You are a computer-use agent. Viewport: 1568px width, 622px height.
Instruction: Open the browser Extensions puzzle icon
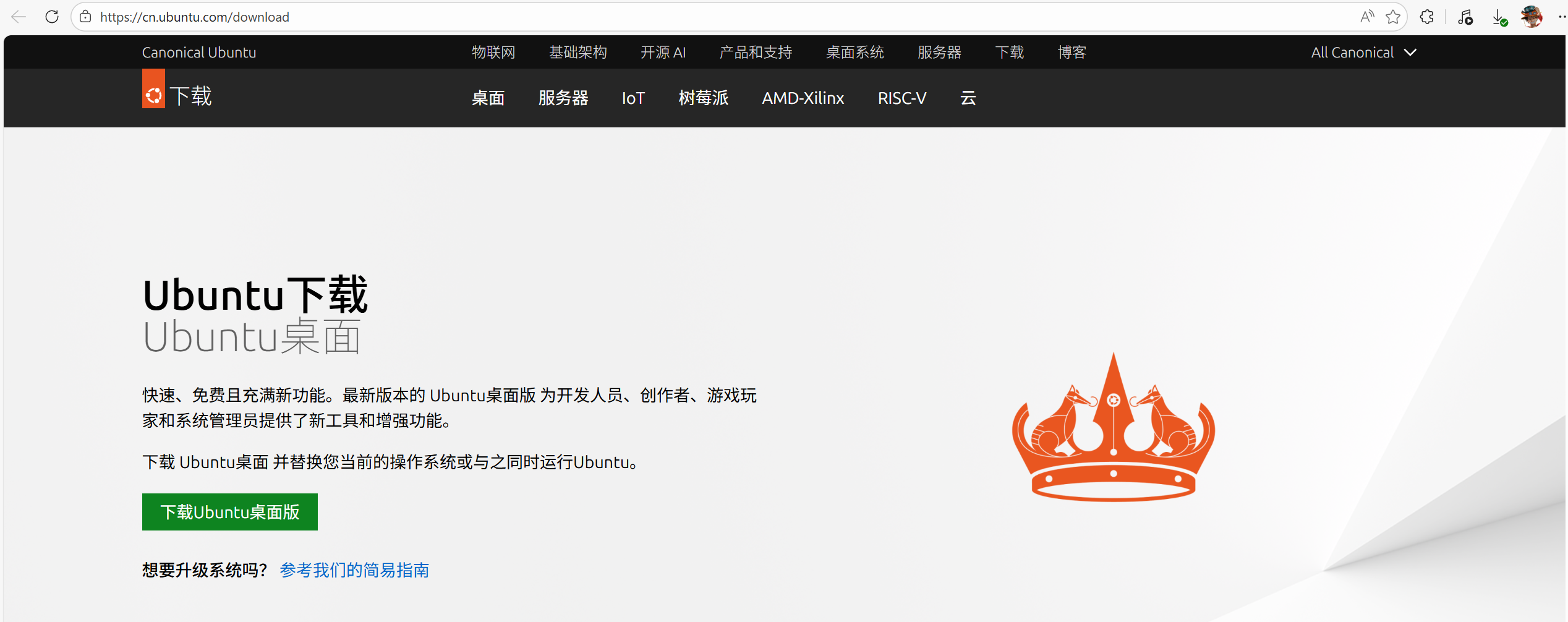(1427, 17)
